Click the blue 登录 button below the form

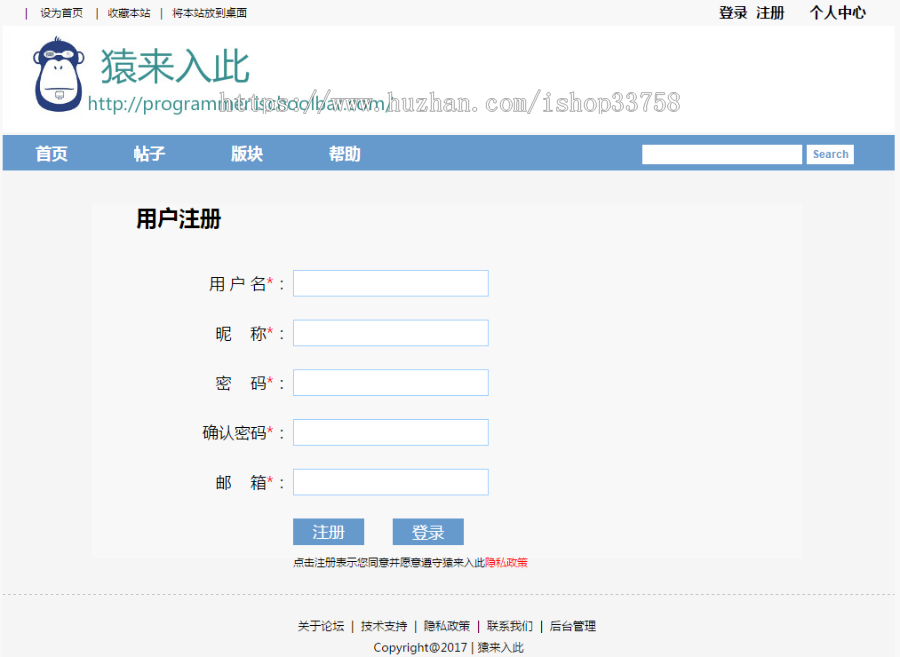428,531
